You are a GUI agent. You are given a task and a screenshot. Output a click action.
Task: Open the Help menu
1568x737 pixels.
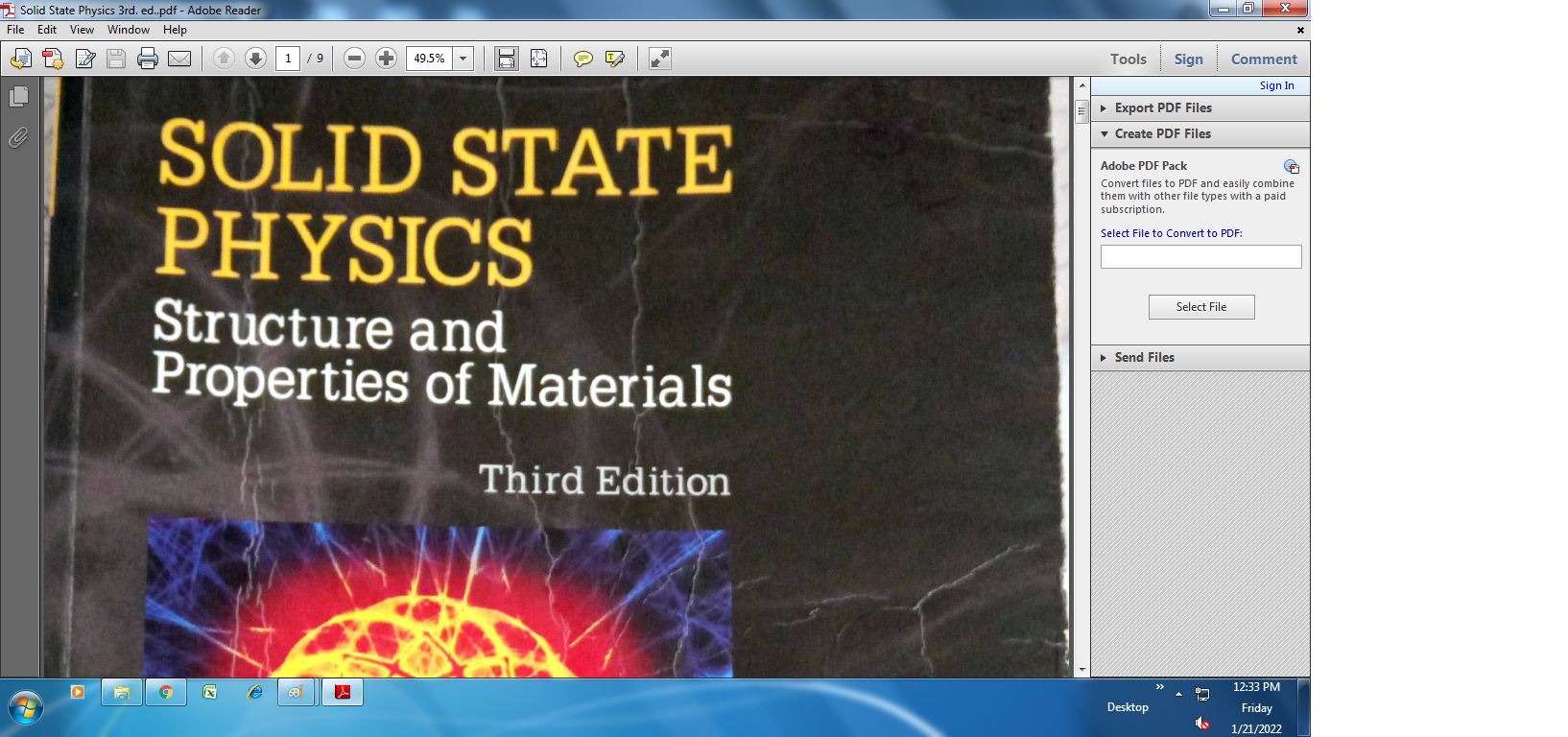tap(175, 30)
